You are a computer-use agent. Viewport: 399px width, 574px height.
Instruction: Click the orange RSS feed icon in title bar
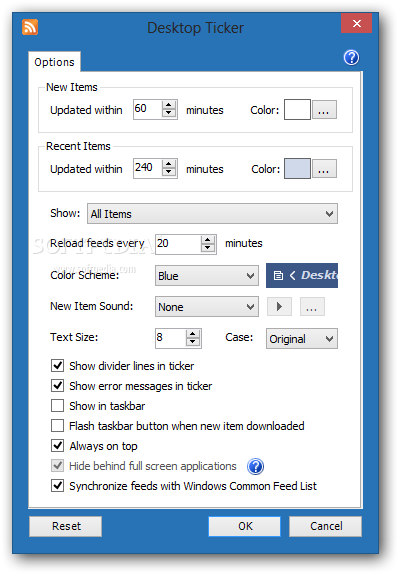tap(30, 27)
